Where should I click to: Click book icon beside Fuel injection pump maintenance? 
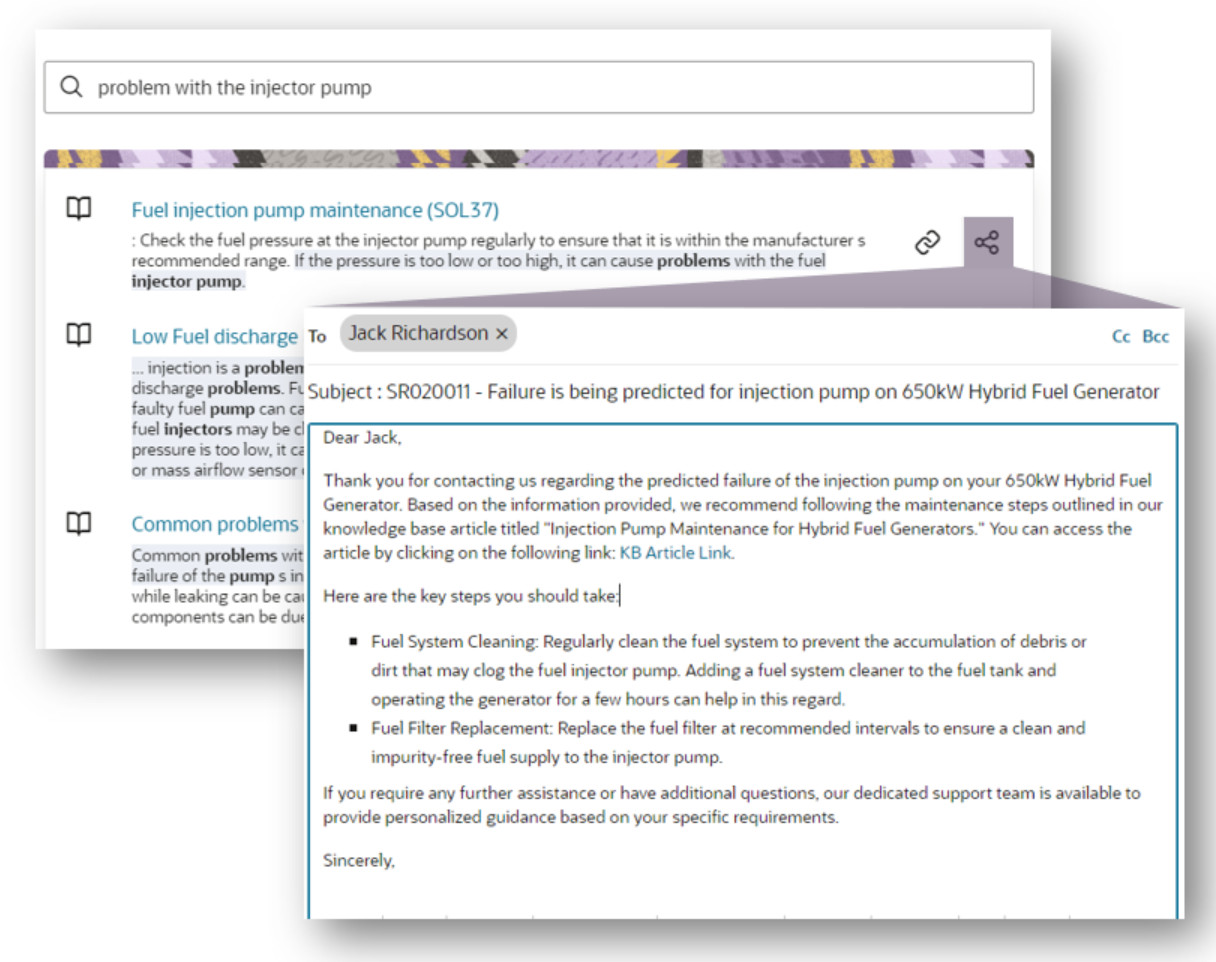(79, 209)
